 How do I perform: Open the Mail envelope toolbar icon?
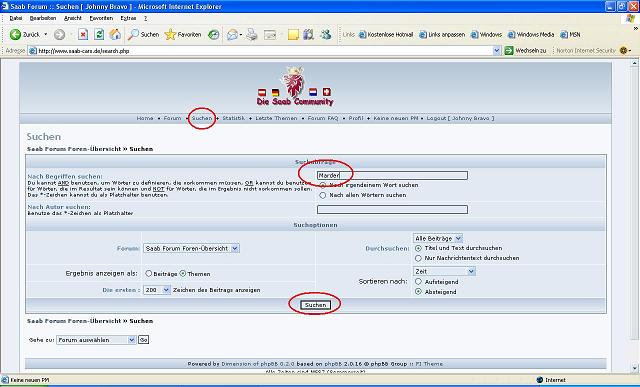(x=233, y=35)
